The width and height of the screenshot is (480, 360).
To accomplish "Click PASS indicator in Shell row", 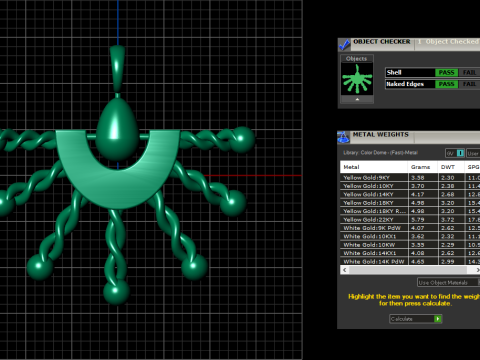I will [x=446, y=73].
